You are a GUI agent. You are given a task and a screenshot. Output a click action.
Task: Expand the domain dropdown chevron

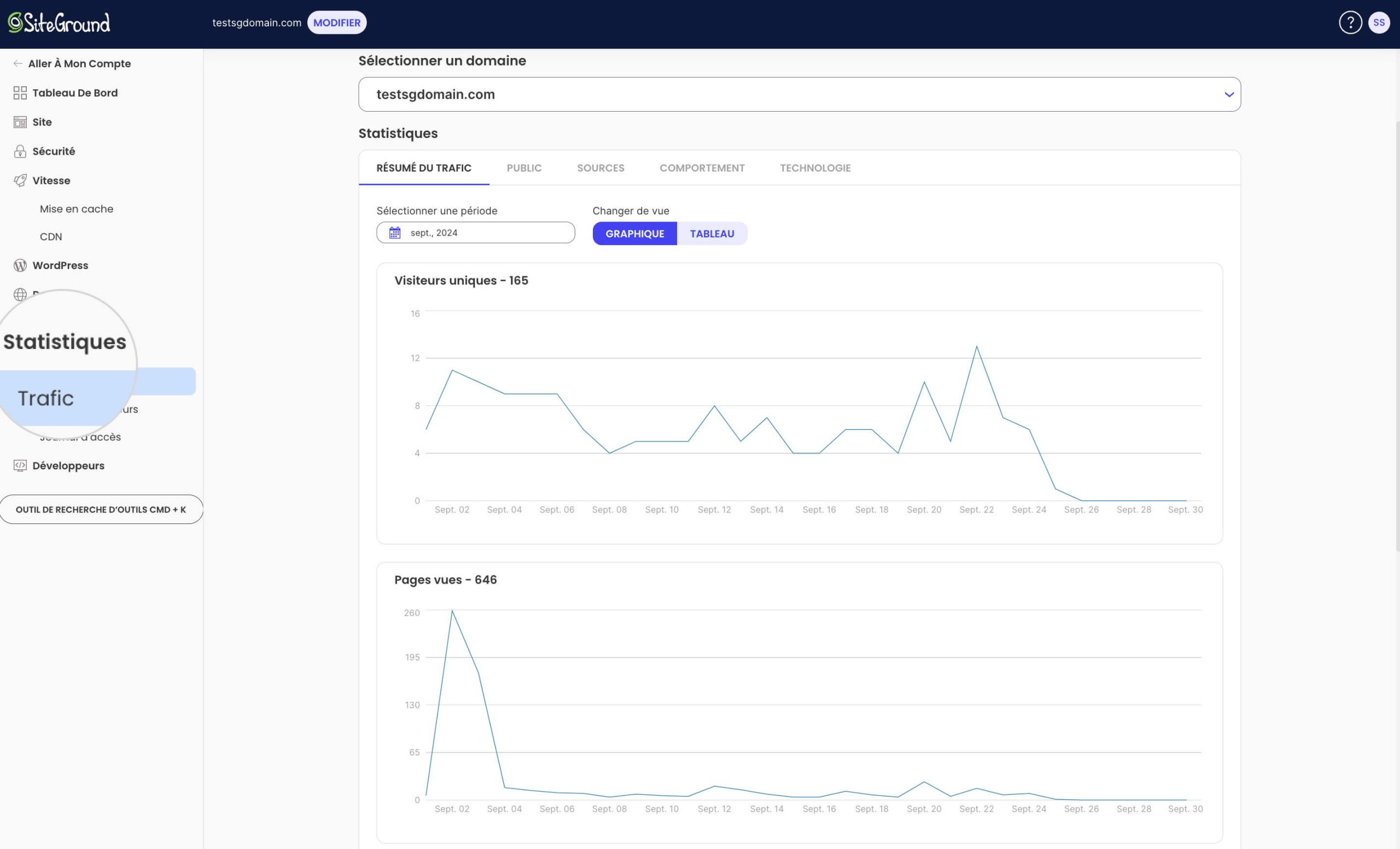pos(1228,94)
